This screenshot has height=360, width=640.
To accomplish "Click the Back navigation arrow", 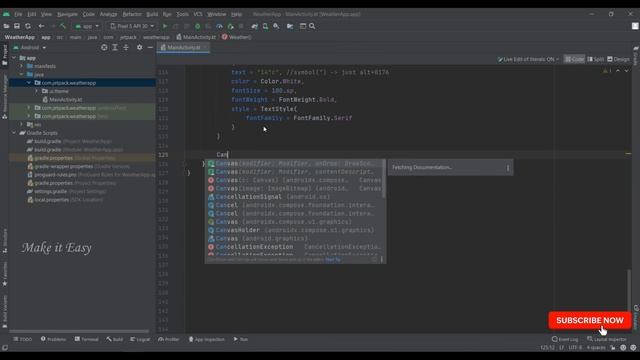I will (x=41, y=26).
